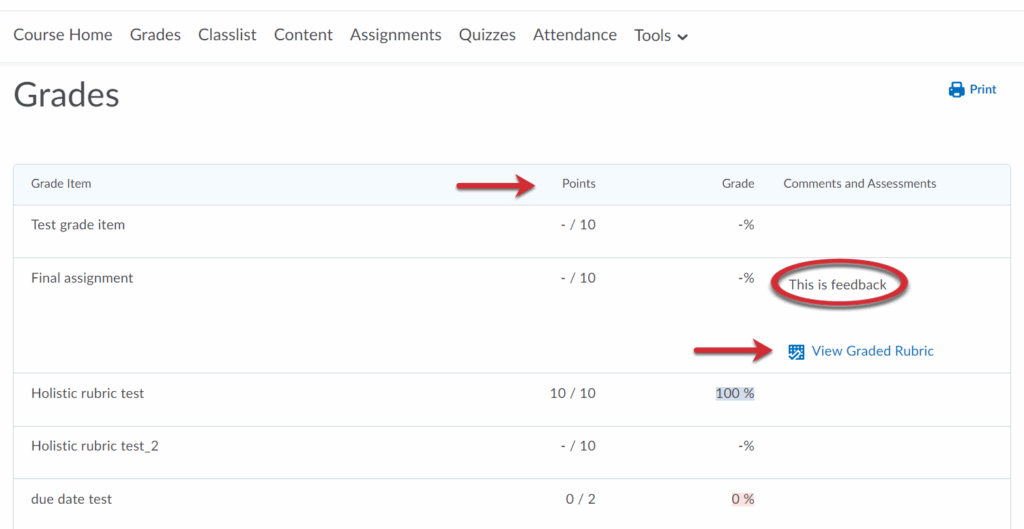The height and width of the screenshot is (529, 1024).
Task: Click the red-shaded 0 % grade
Action: pyautogui.click(x=742, y=499)
